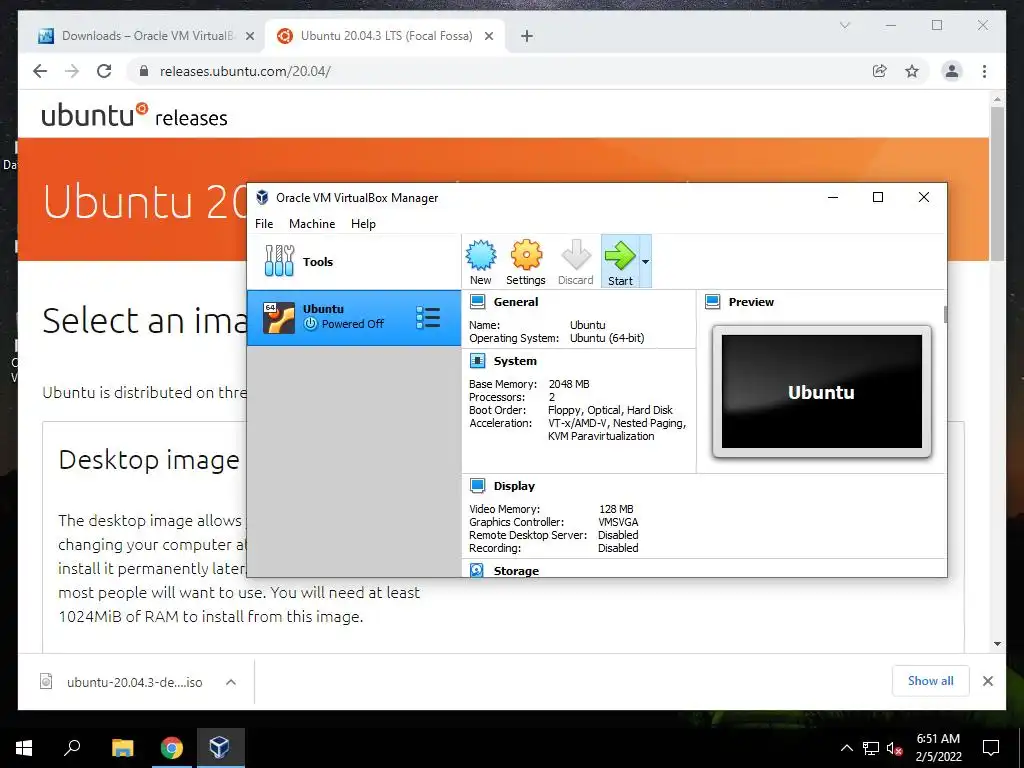Open the Help menu in VirtualBox

click(x=363, y=223)
